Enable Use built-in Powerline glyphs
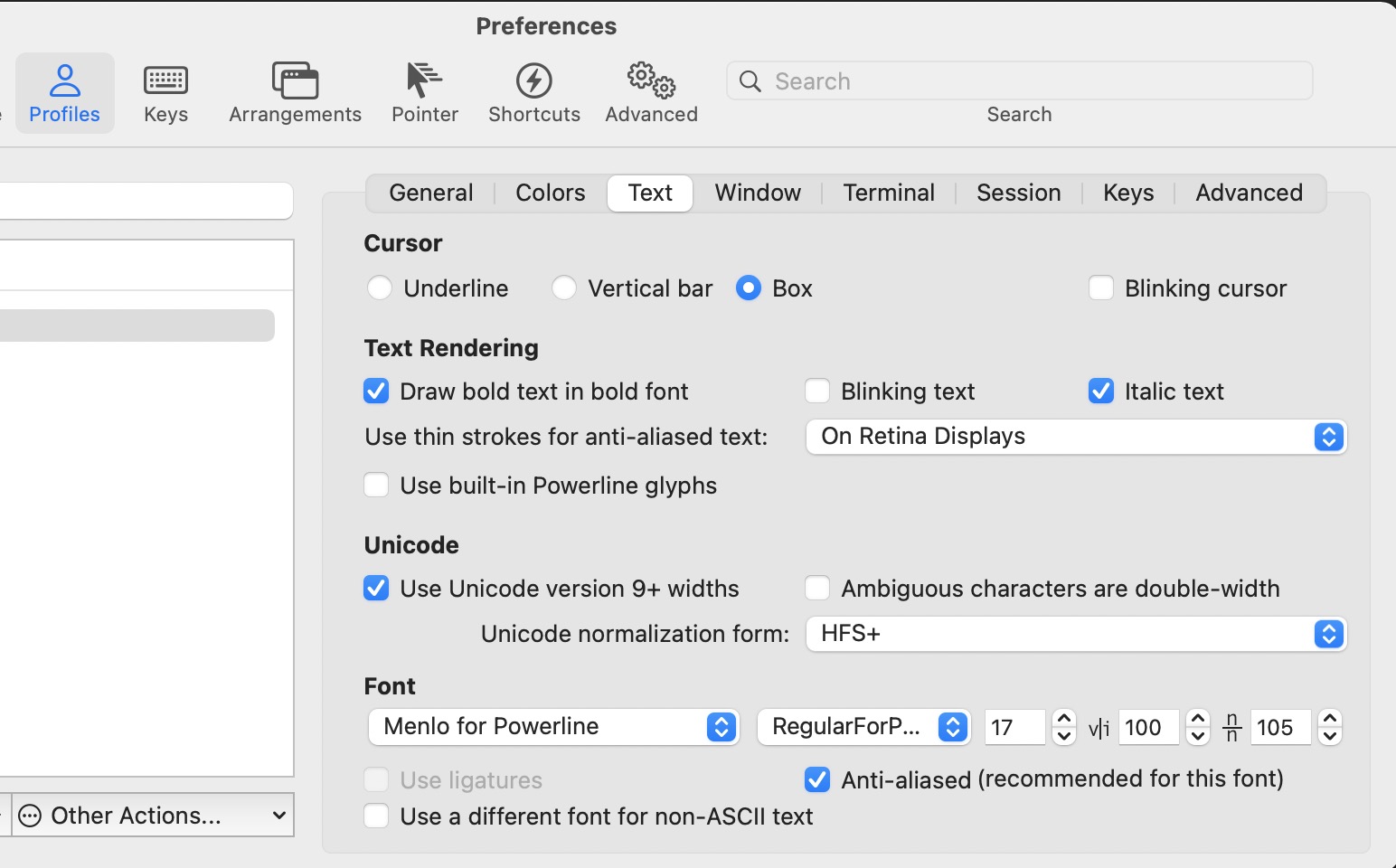1396x868 pixels. click(x=376, y=486)
